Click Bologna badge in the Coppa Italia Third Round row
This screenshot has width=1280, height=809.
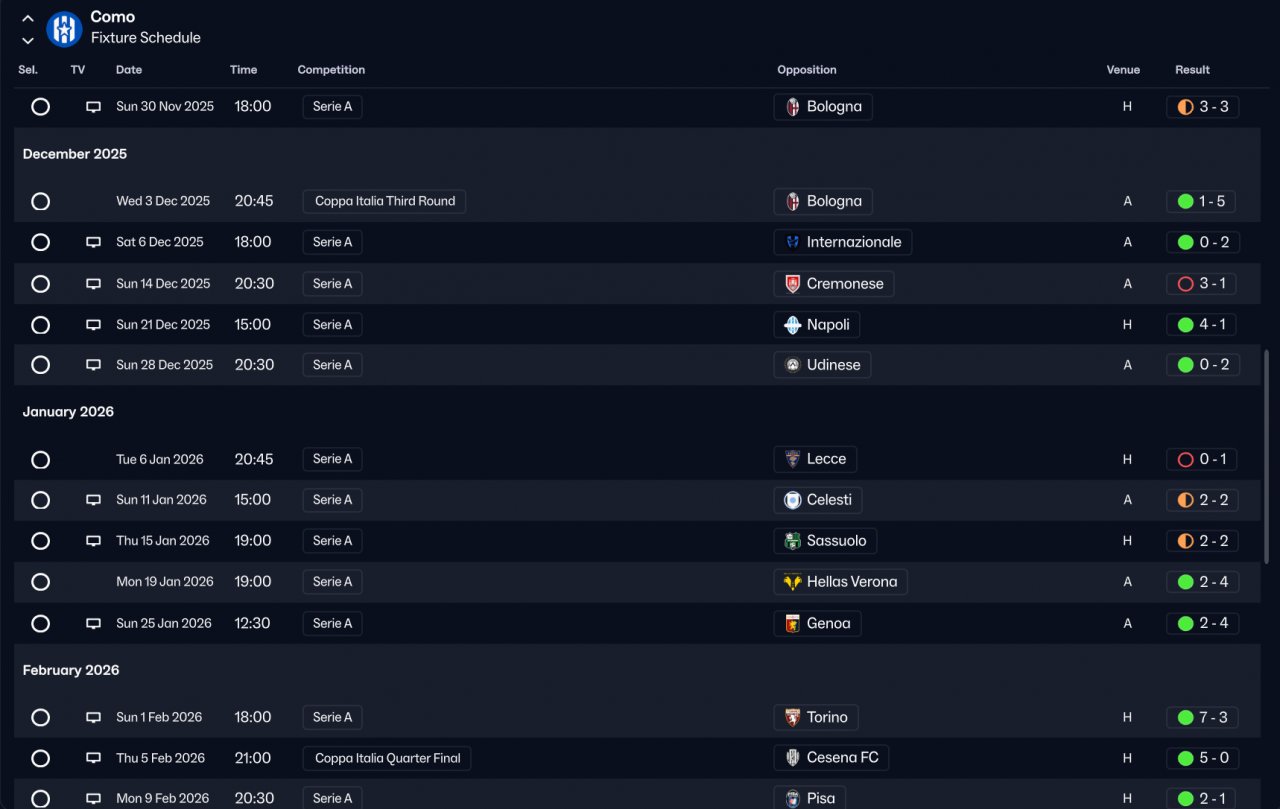pos(793,201)
